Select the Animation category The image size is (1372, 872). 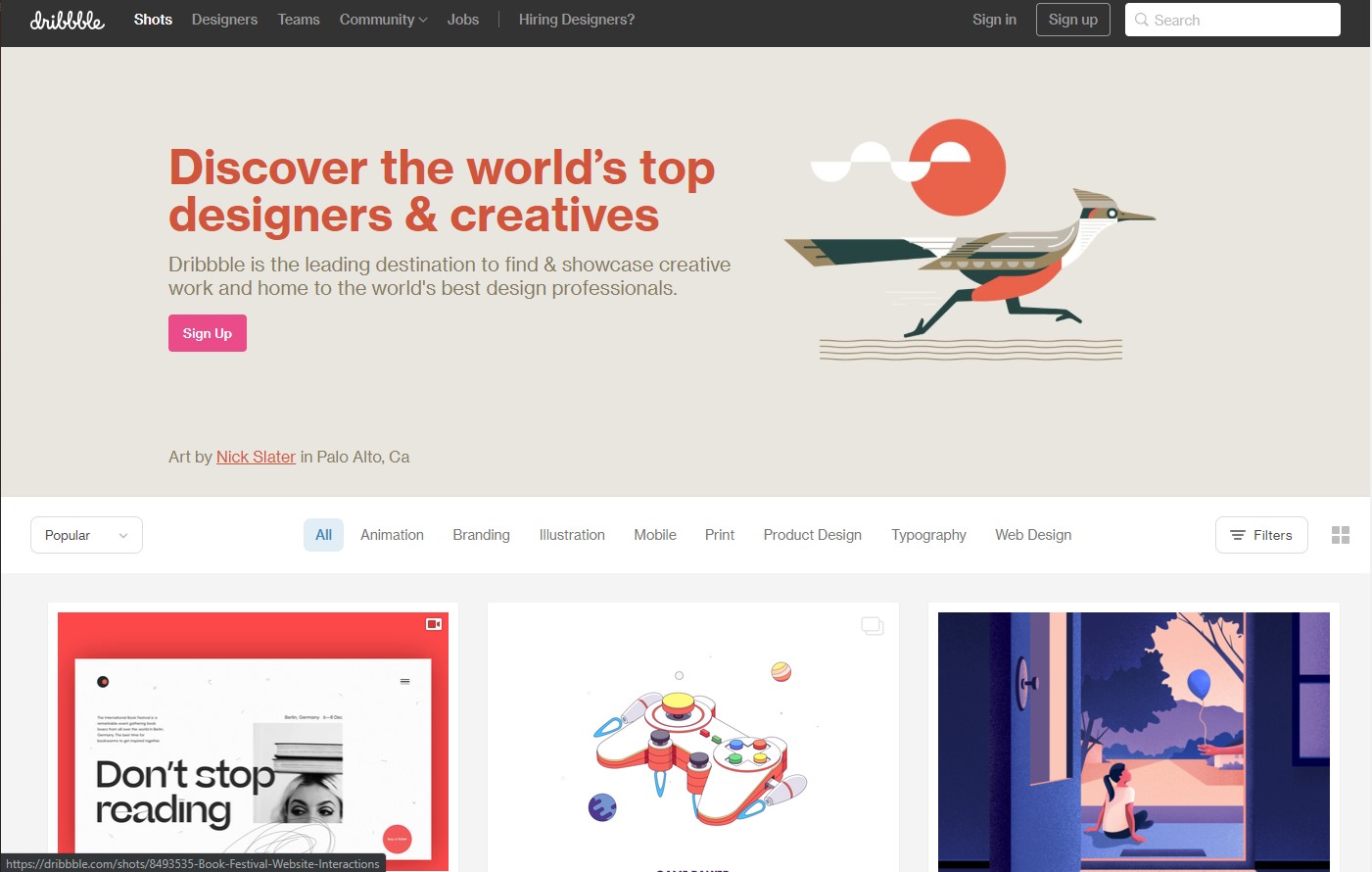tap(392, 535)
